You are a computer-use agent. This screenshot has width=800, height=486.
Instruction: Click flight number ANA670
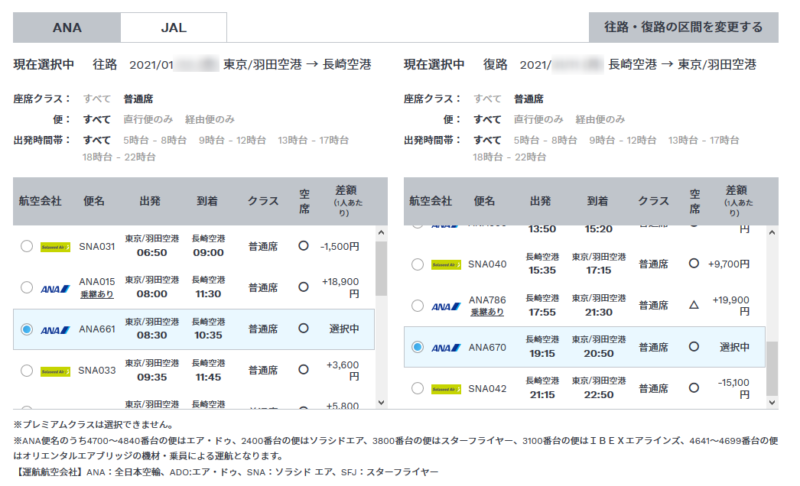487,347
